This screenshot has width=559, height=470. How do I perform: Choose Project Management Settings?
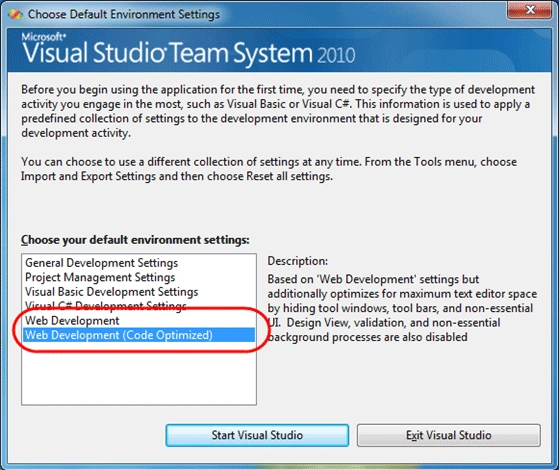[139, 277]
